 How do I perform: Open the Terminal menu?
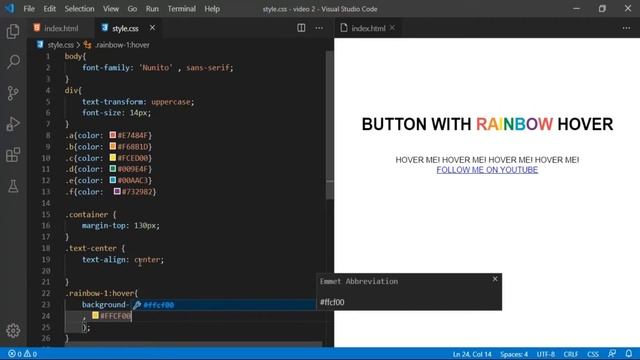point(182,9)
